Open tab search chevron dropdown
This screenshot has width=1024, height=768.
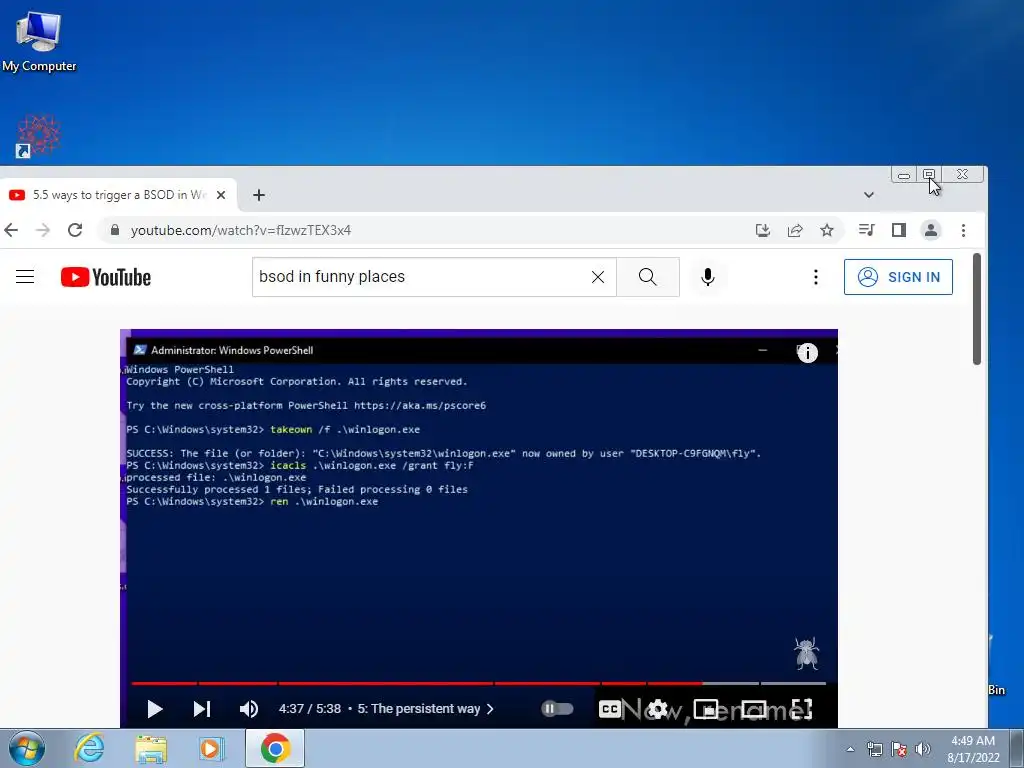[869, 195]
